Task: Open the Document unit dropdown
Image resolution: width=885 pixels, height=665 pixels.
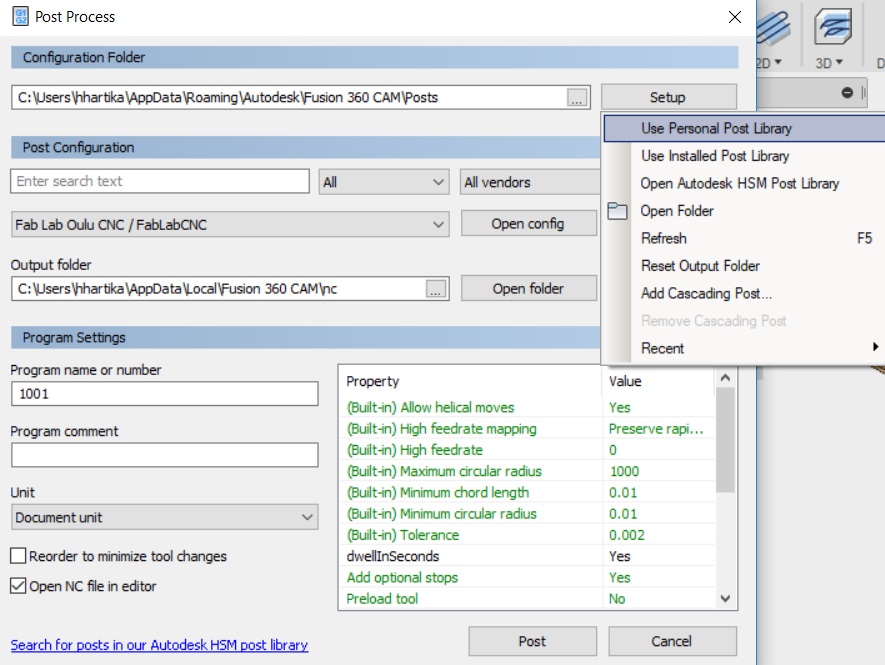Action: coord(164,517)
